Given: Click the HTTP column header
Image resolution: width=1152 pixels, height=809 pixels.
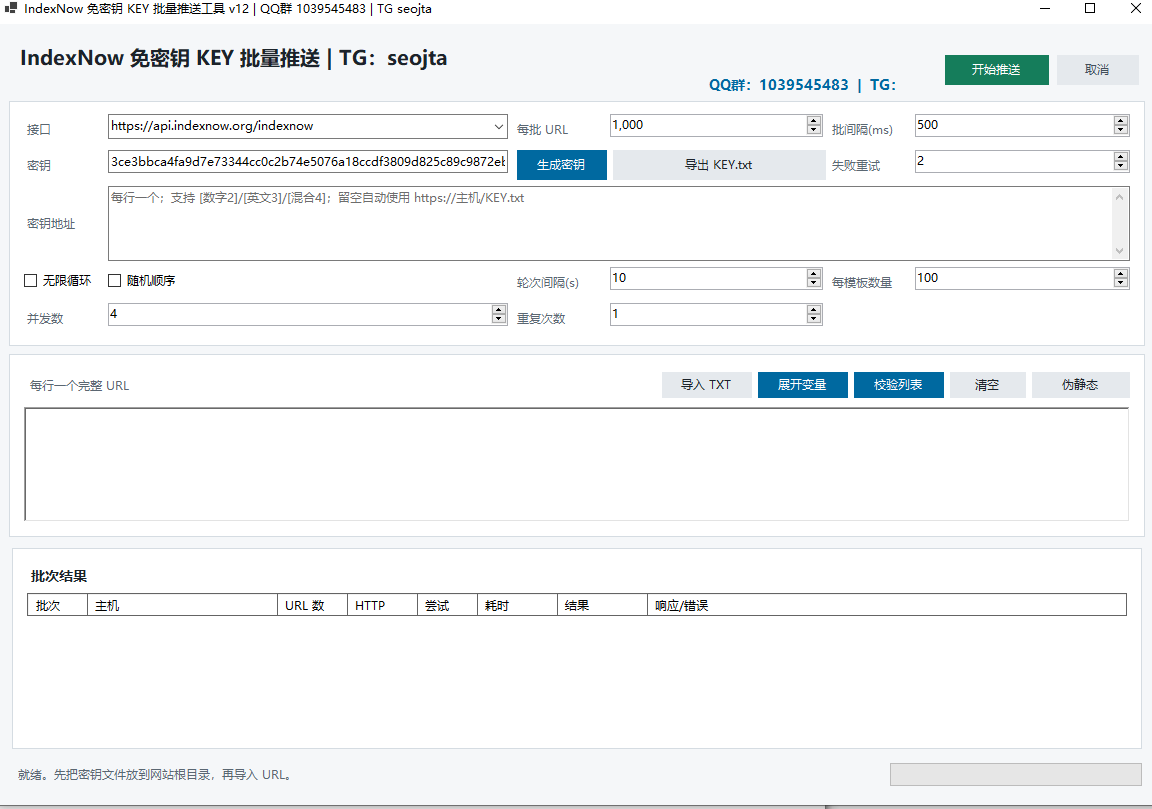Looking at the screenshot, I should coord(382,605).
